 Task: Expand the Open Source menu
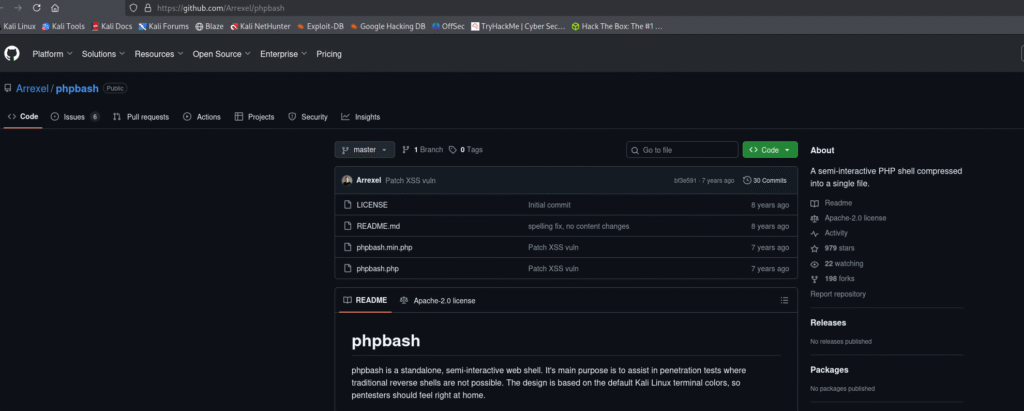(x=221, y=54)
